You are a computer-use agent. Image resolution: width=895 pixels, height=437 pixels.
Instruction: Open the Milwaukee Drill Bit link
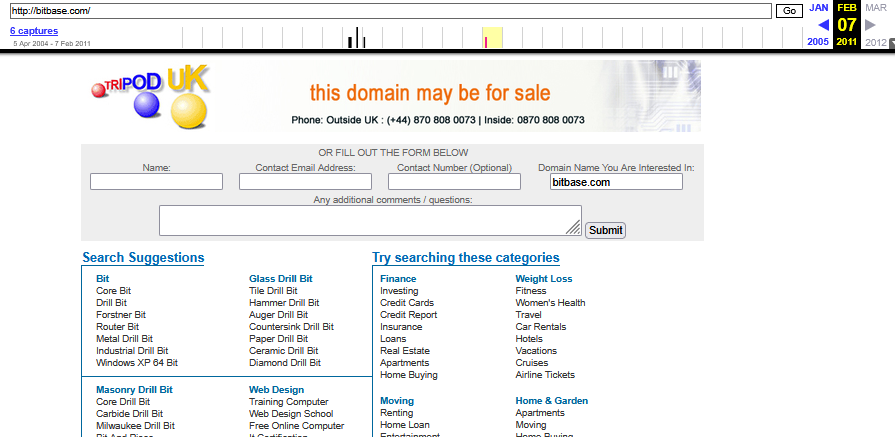[x=135, y=426]
